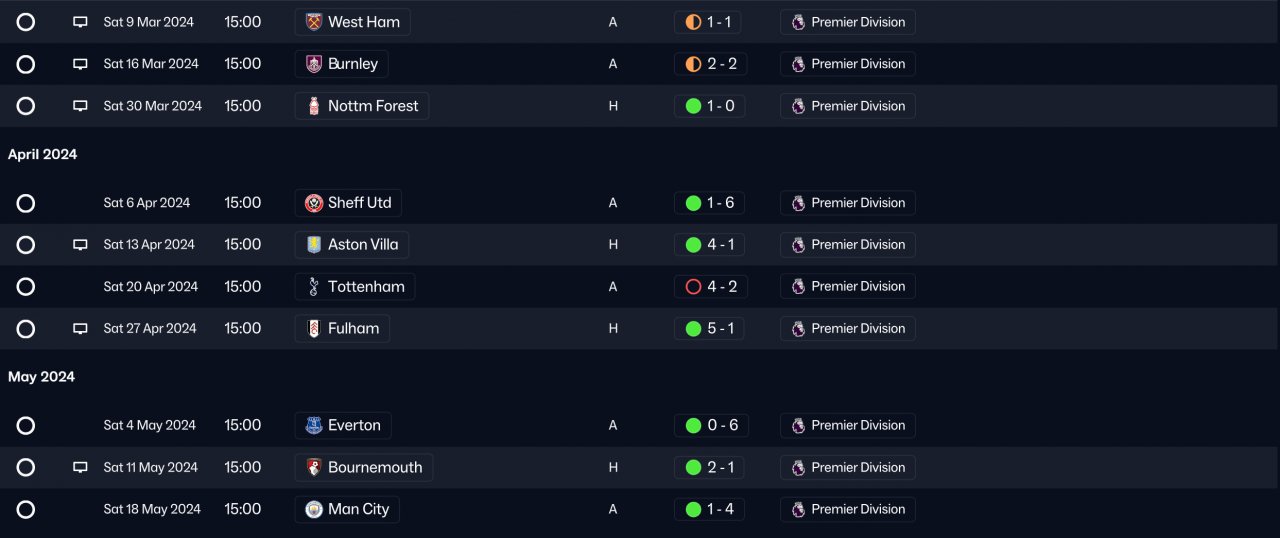
Task: Select the radio circle for the West Ham fixture
Action: point(26,22)
